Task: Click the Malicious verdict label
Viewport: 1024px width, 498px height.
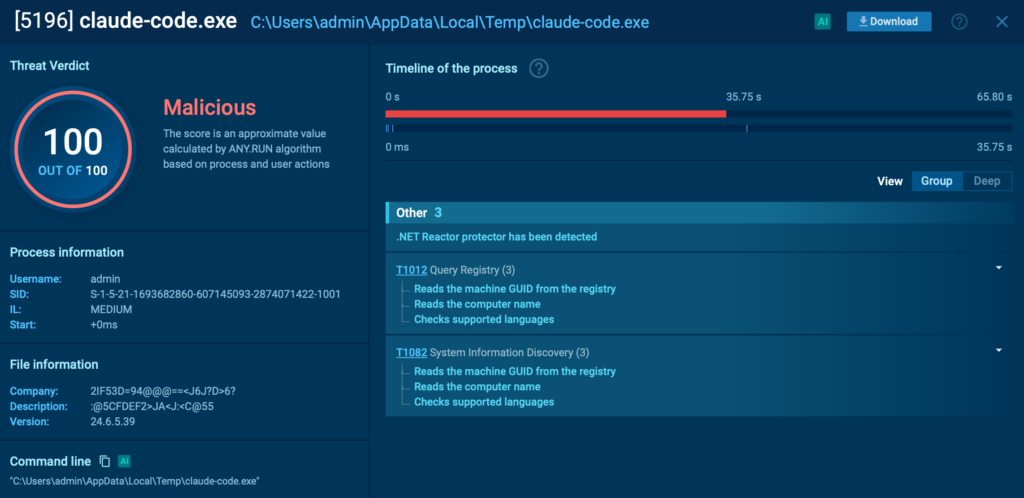Action: [x=209, y=107]
